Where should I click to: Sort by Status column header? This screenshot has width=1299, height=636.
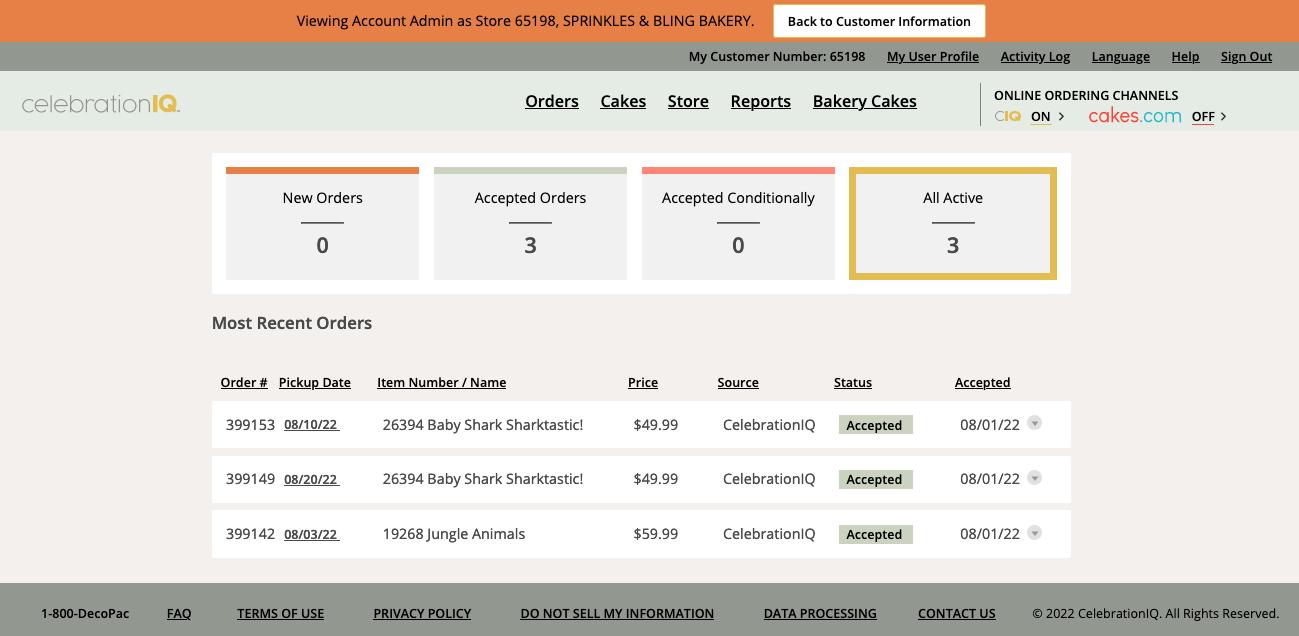853,382
